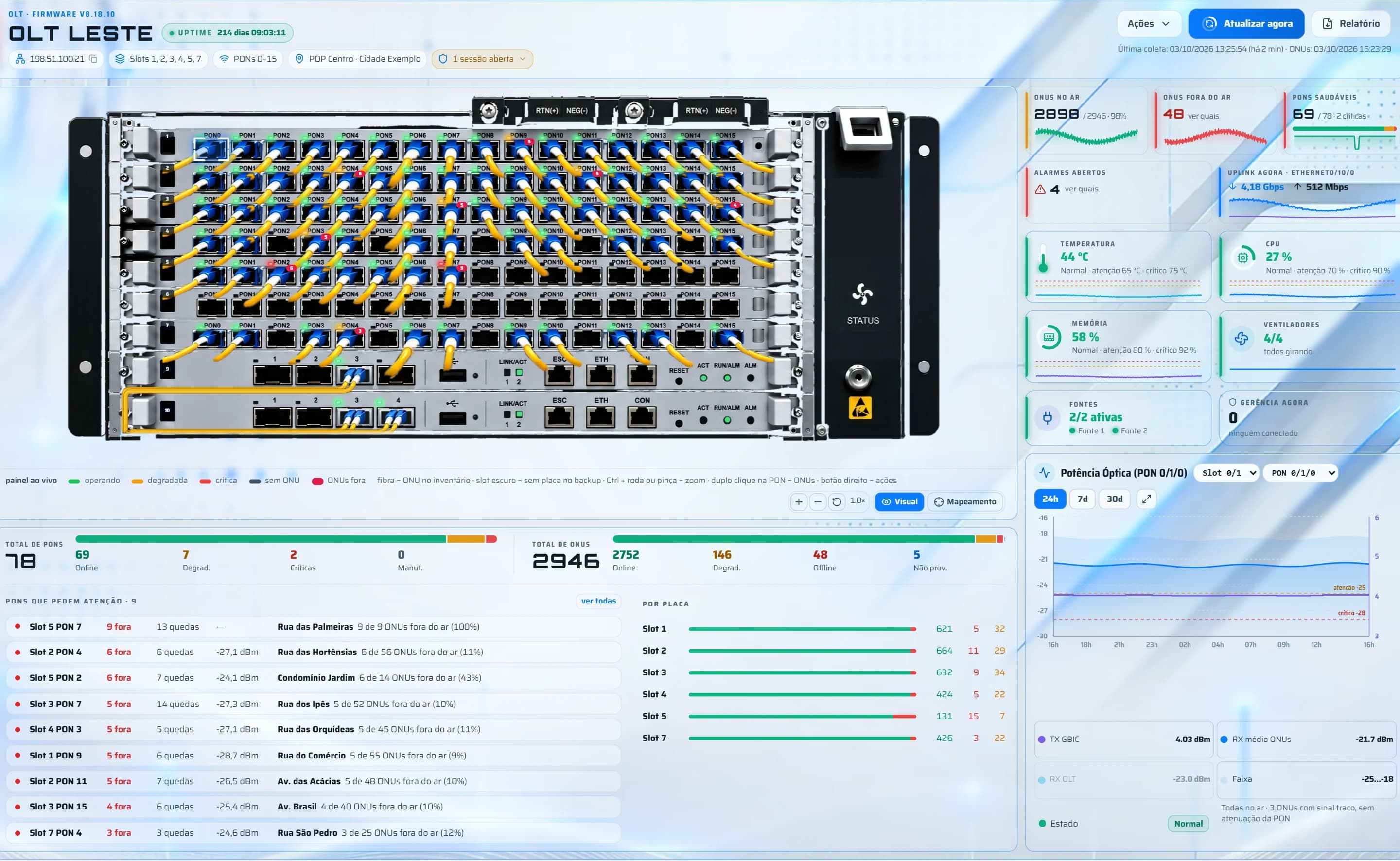This screenshot has height=861, width=1400.
Task: Click ver quais under ONUs fora do ar
Action: pos(1204,116)
